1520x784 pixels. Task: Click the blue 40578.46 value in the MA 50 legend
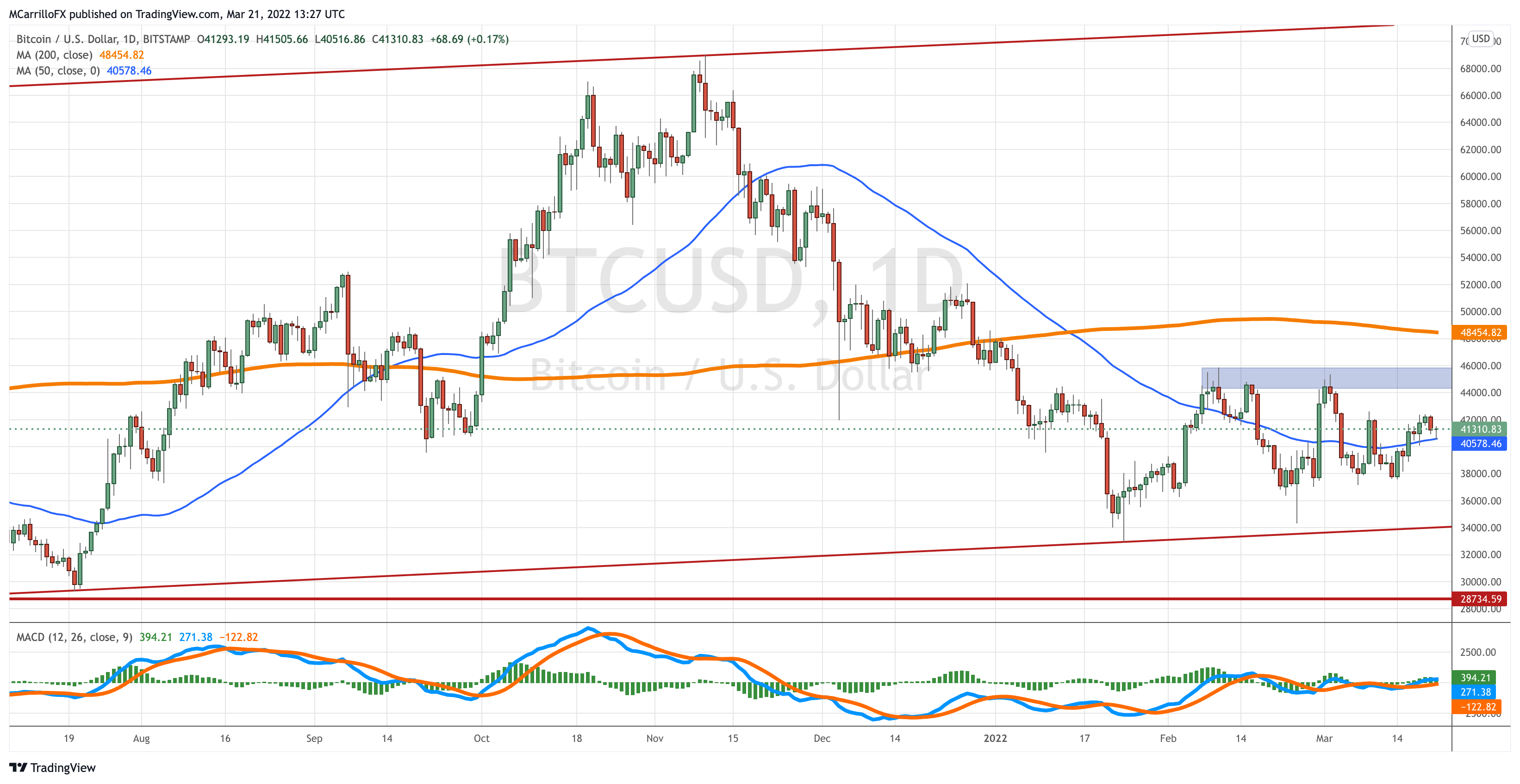(x=129, y=71)
